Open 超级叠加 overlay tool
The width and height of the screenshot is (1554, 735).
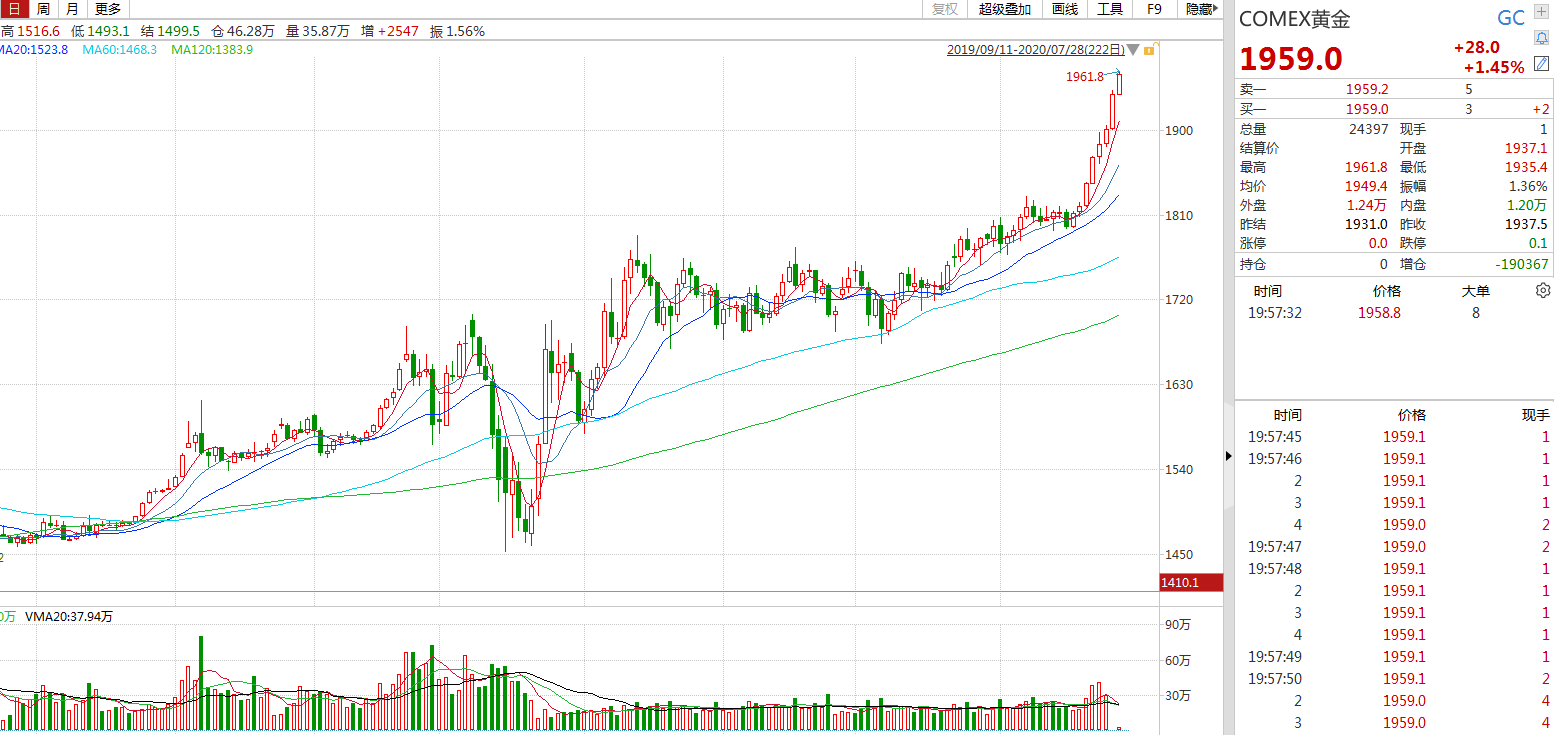point(1005,9)
